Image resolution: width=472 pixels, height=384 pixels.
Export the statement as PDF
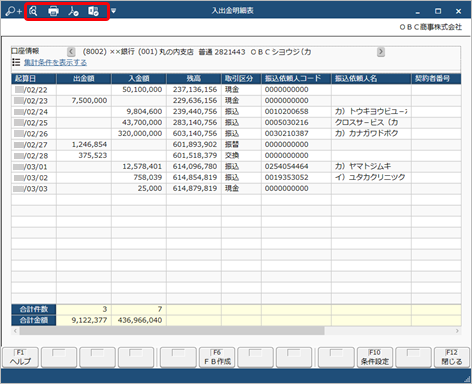(73, 11)
